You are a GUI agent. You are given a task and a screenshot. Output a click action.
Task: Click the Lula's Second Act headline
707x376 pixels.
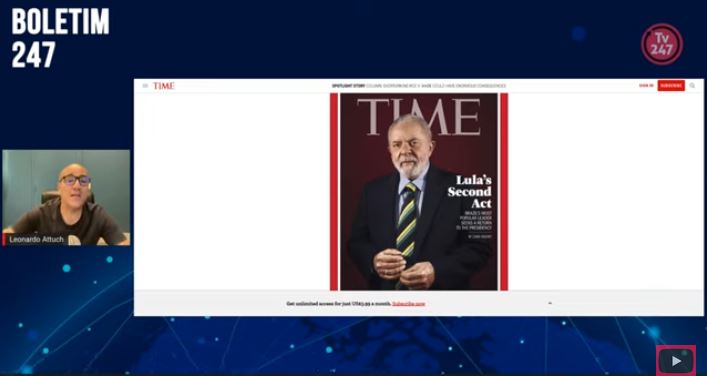tap(469, 192)
